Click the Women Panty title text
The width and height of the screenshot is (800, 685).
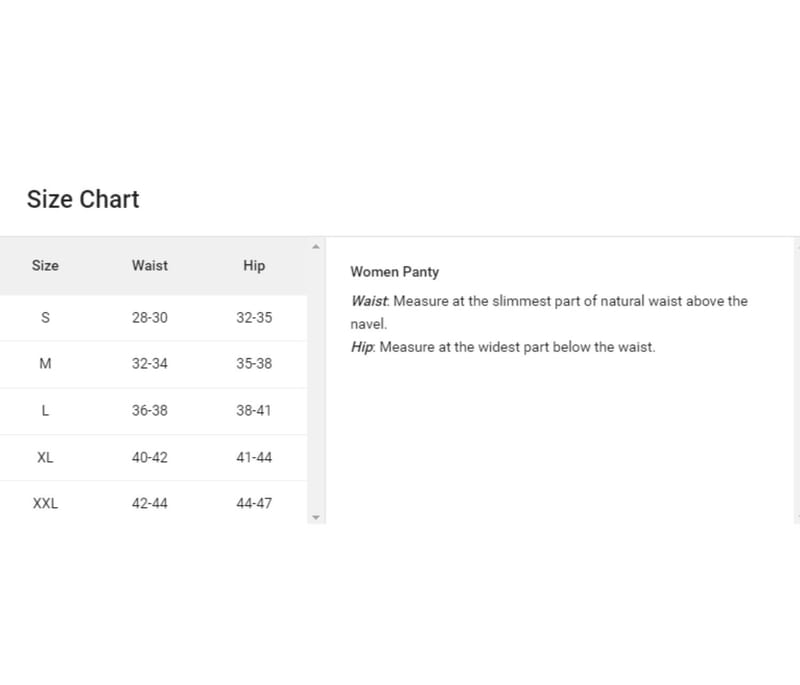pos(394,272)
